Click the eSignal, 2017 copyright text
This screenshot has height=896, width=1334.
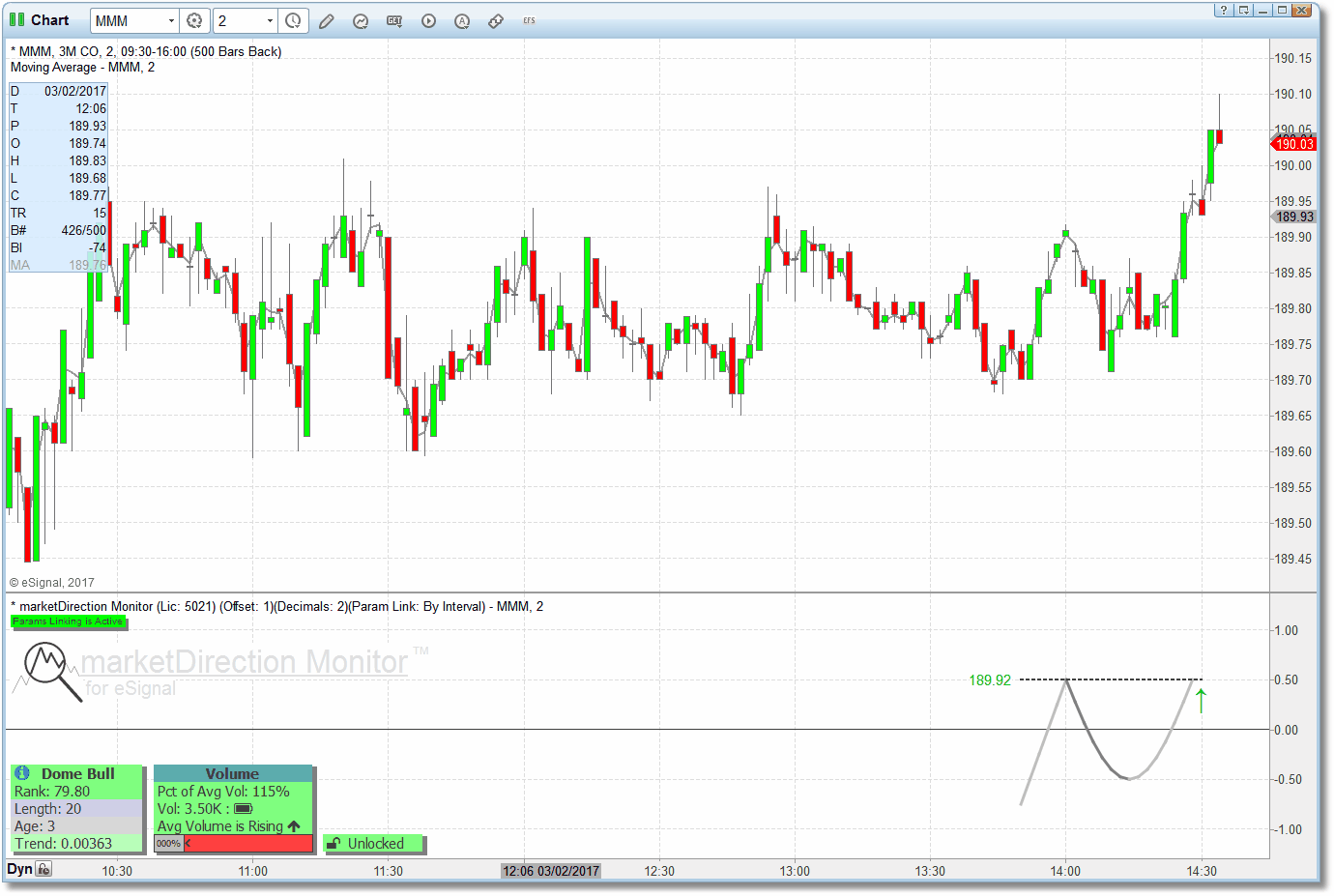(x=52, y=583)
